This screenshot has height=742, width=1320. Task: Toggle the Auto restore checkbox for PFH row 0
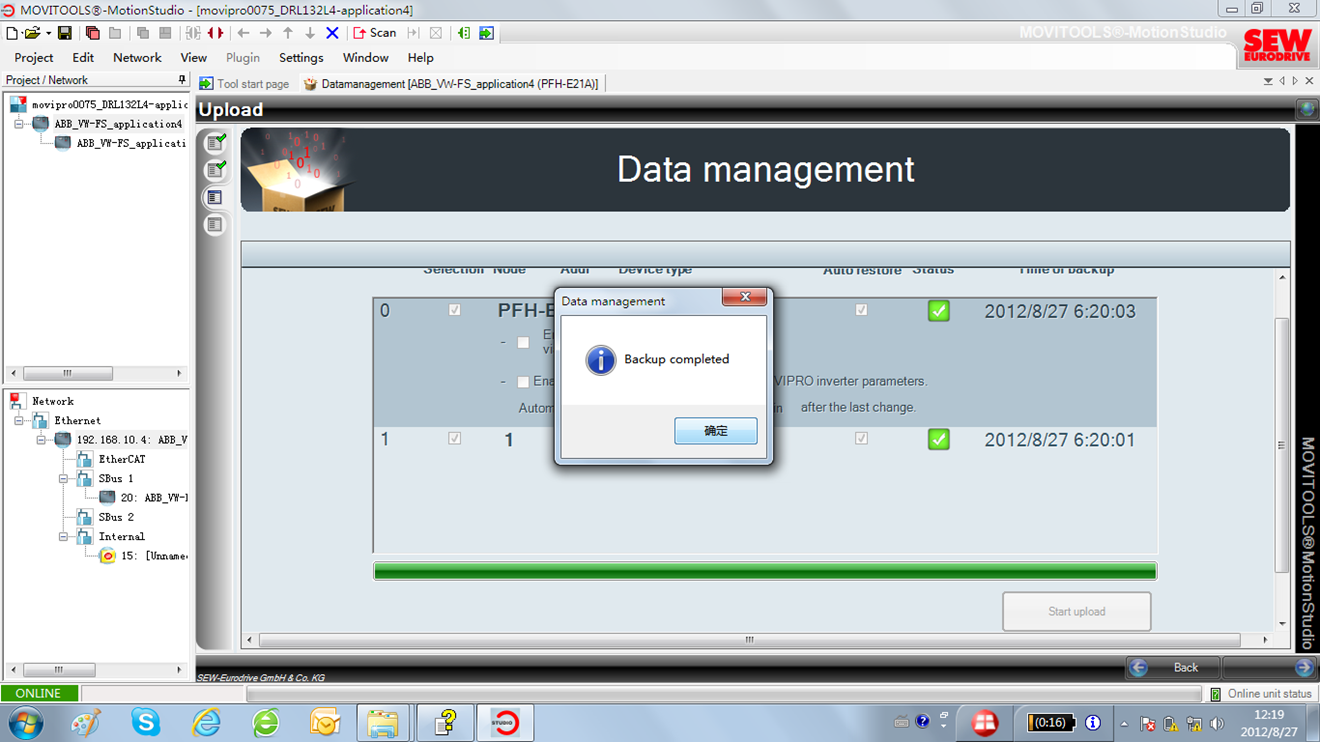click(861, 310)
